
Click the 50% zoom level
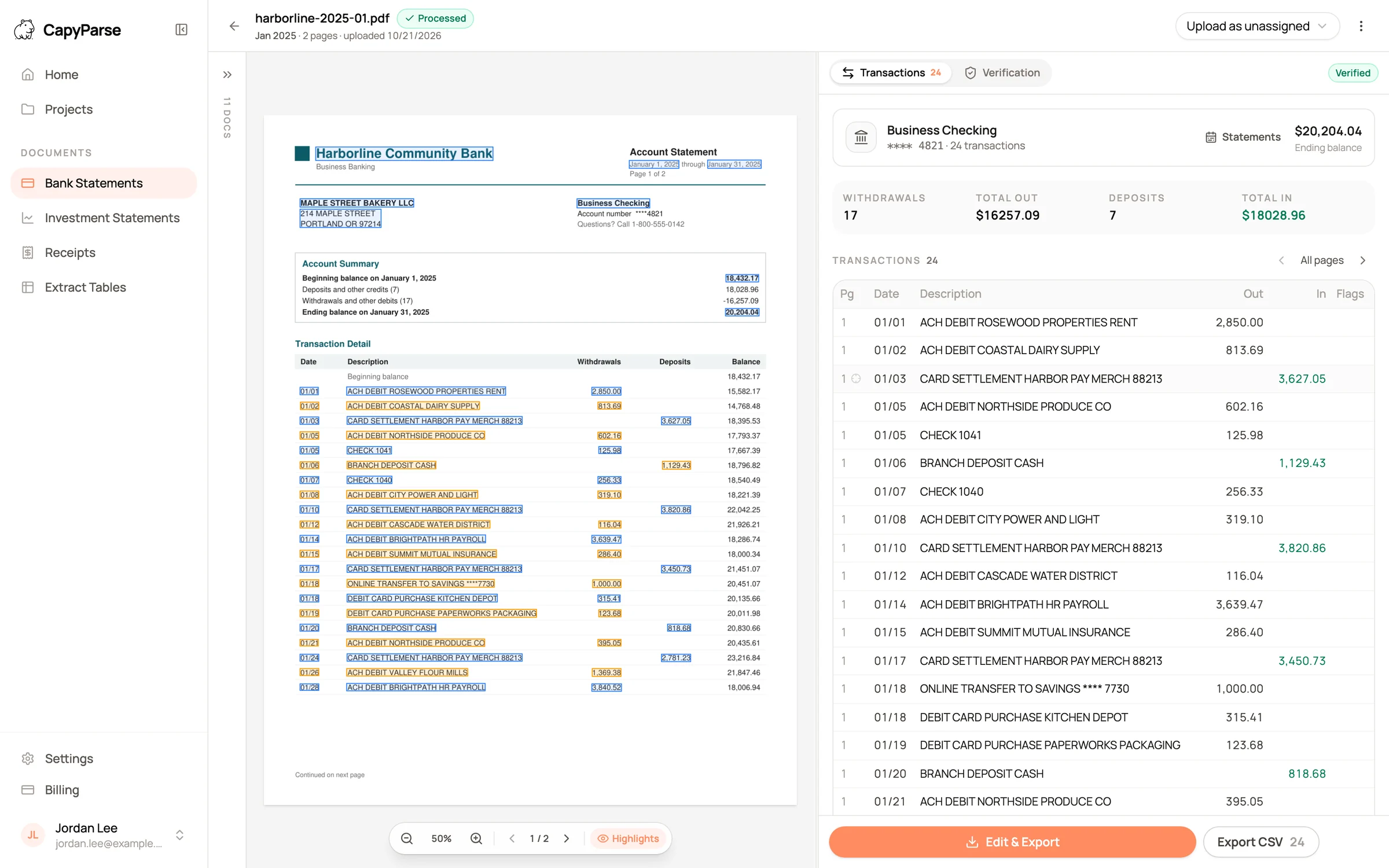point(441,838)
